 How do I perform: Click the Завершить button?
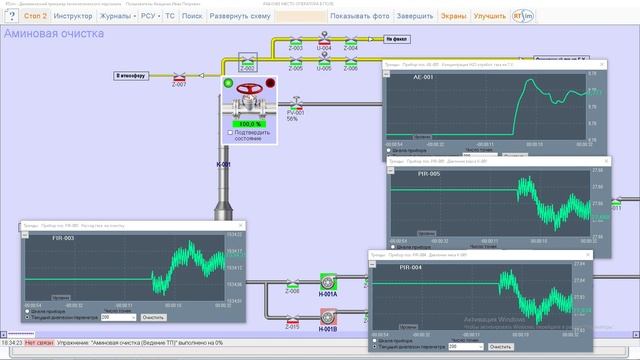click(x=415, y=16)
